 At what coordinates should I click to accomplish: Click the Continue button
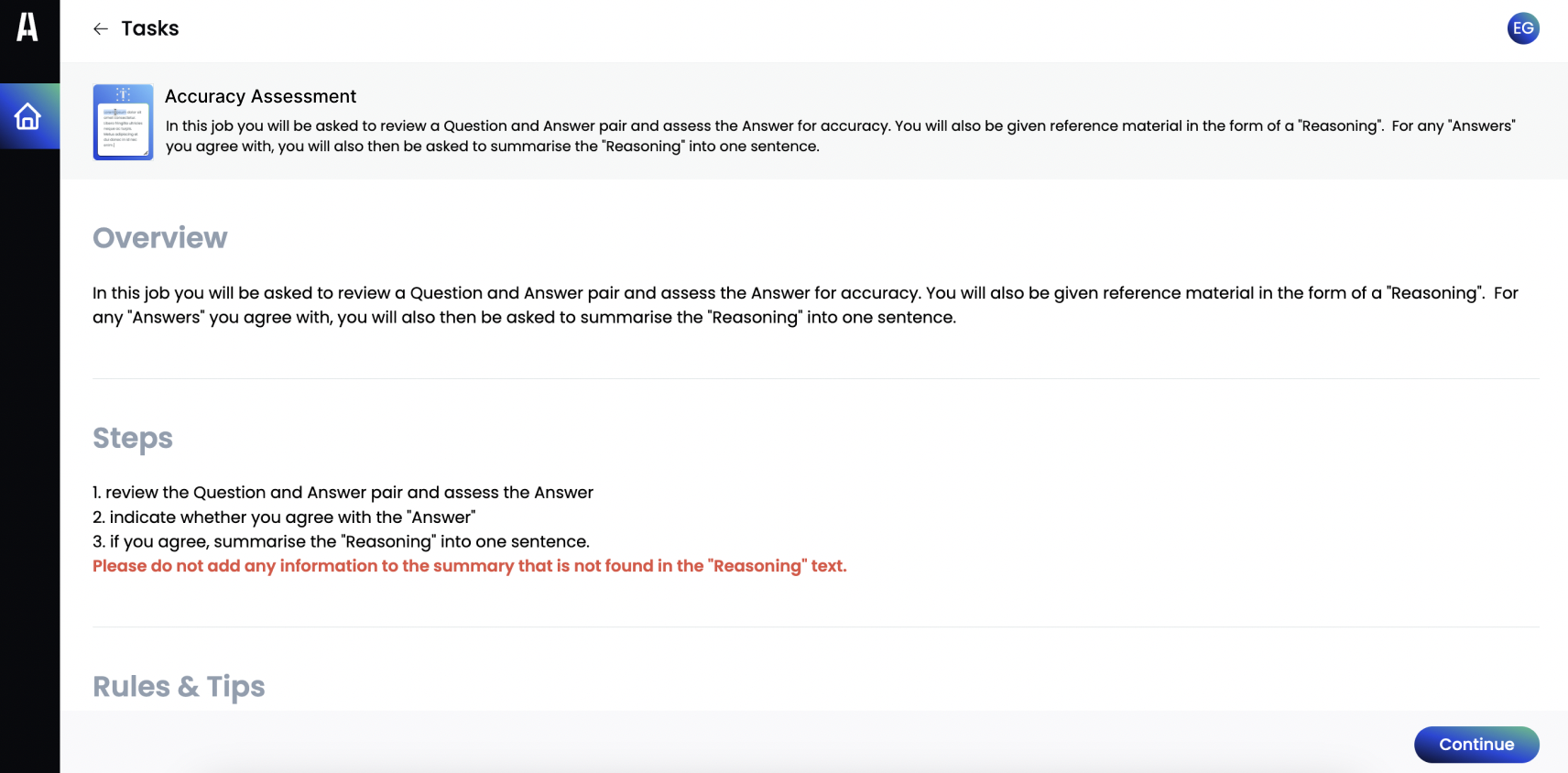[1476, 745]
